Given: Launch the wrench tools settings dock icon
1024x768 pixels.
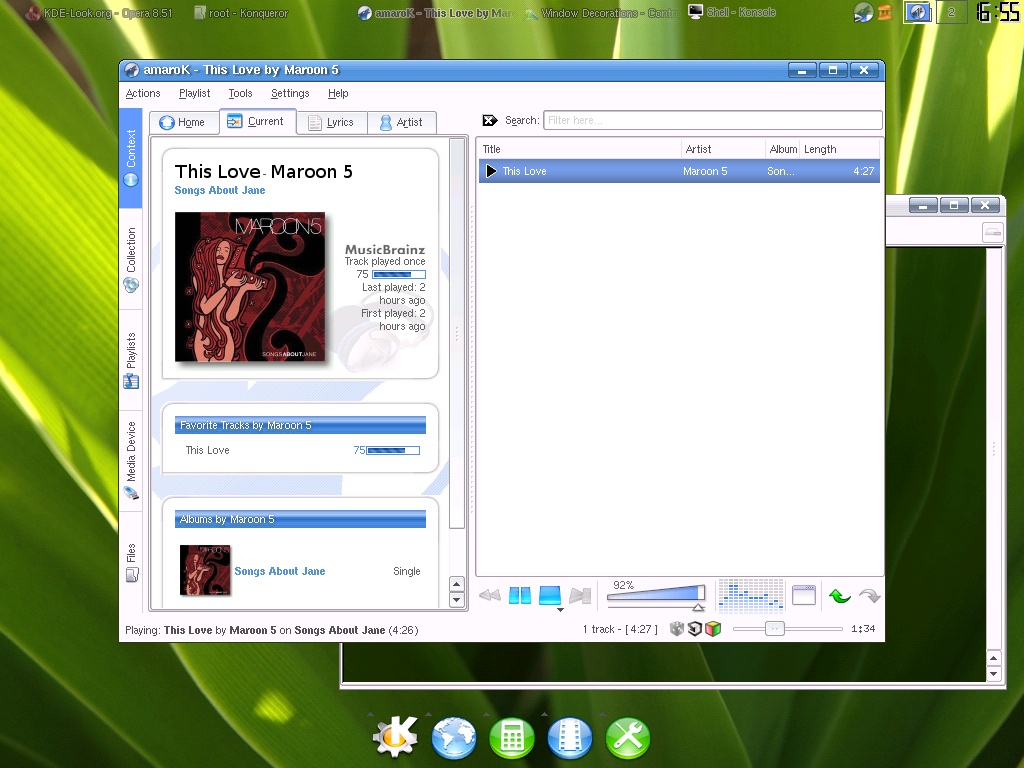Looking at the screenshot, I should (628, 738).
